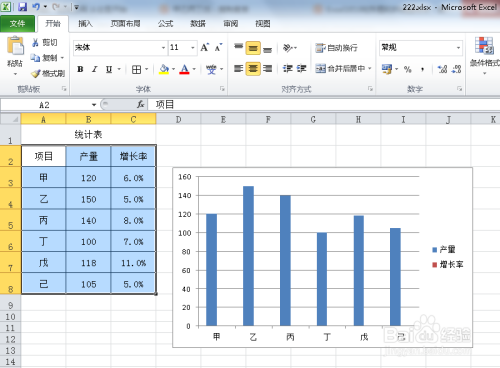The width and height of the screenshot is (500, 368).
Task: Click the Format Painter brush icon
Action: coord(35,73)
